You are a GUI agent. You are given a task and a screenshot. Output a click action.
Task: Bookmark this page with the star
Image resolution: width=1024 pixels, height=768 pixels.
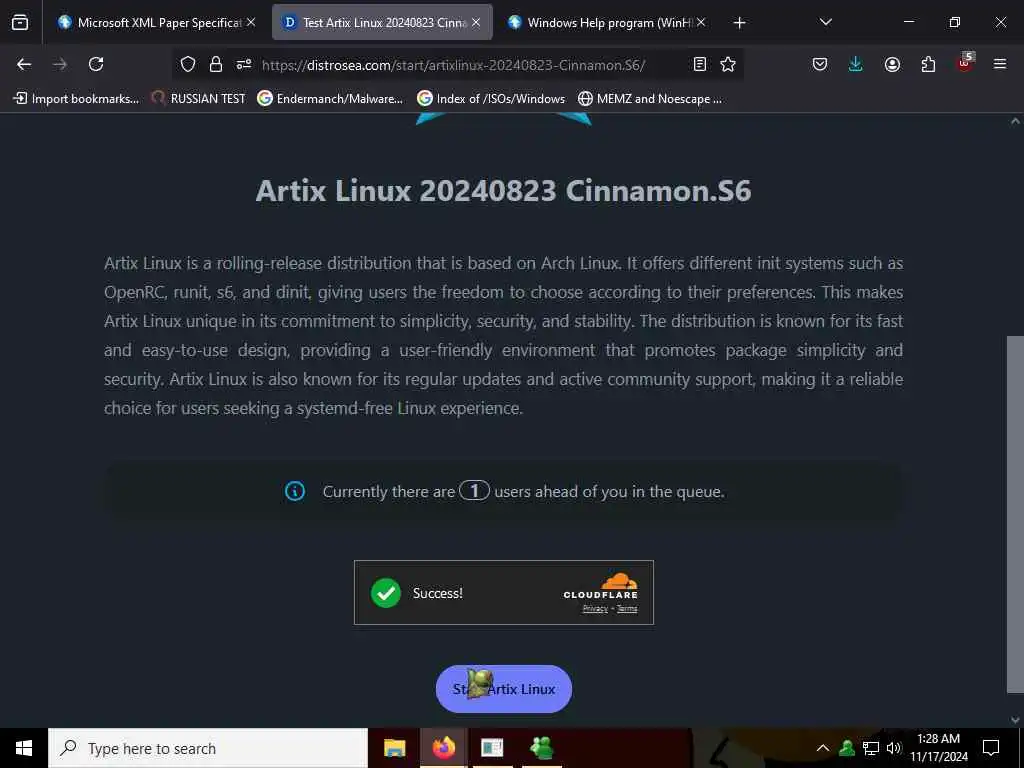click(728, 64)
